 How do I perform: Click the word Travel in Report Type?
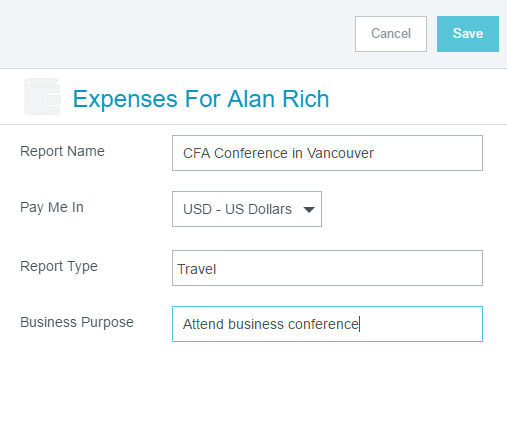tap(197, 269)
